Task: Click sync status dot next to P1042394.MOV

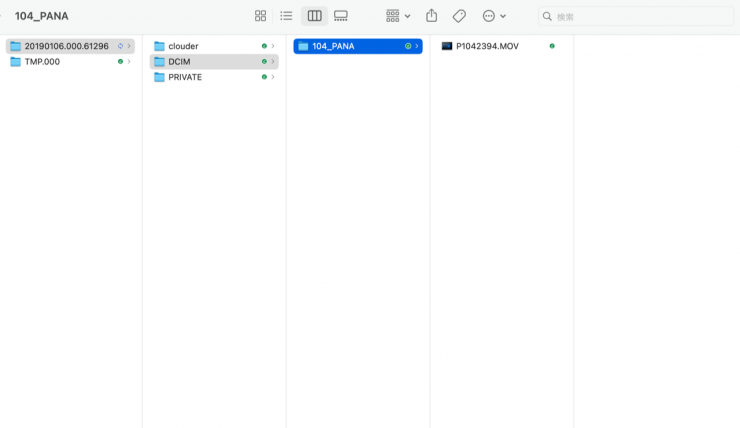Action: [552, 46]
